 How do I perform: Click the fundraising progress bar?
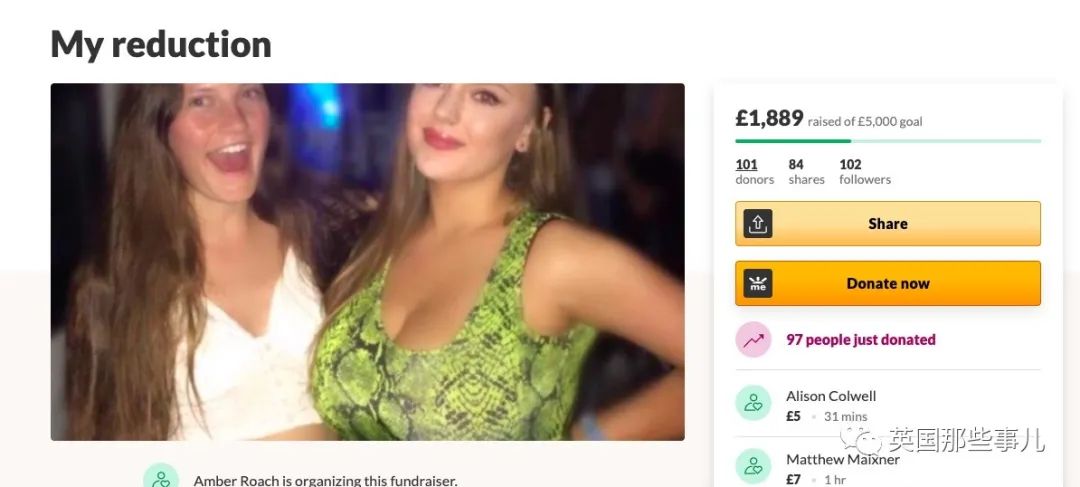(888, 141)
